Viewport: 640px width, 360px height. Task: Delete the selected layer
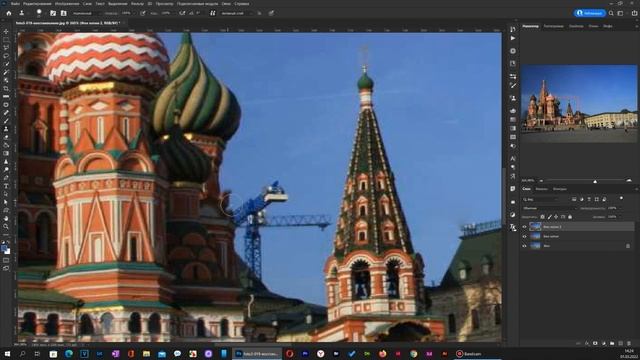pos(629,343)
